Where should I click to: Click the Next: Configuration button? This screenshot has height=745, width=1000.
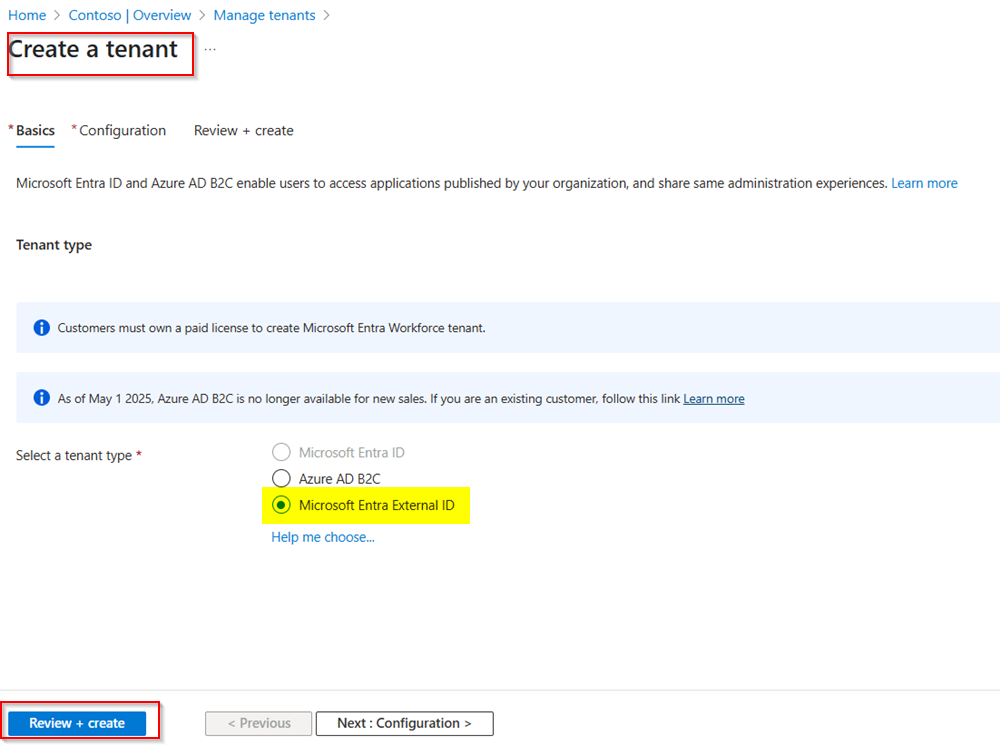[404, 723]
